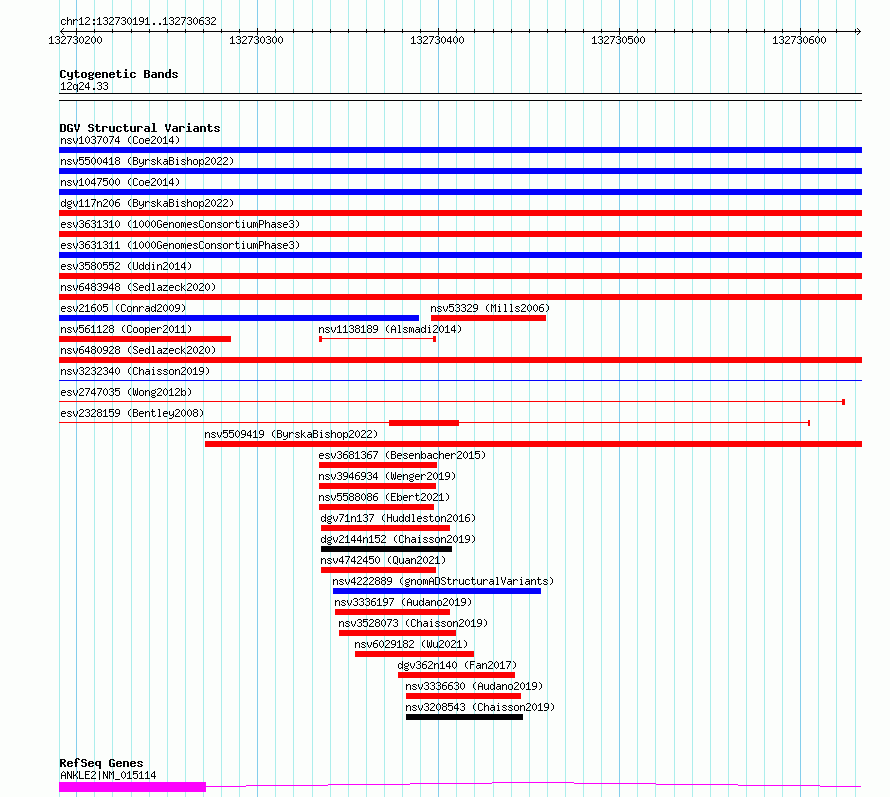
Task: Click the red bar under nsv6029182
Action: (414, 654)
